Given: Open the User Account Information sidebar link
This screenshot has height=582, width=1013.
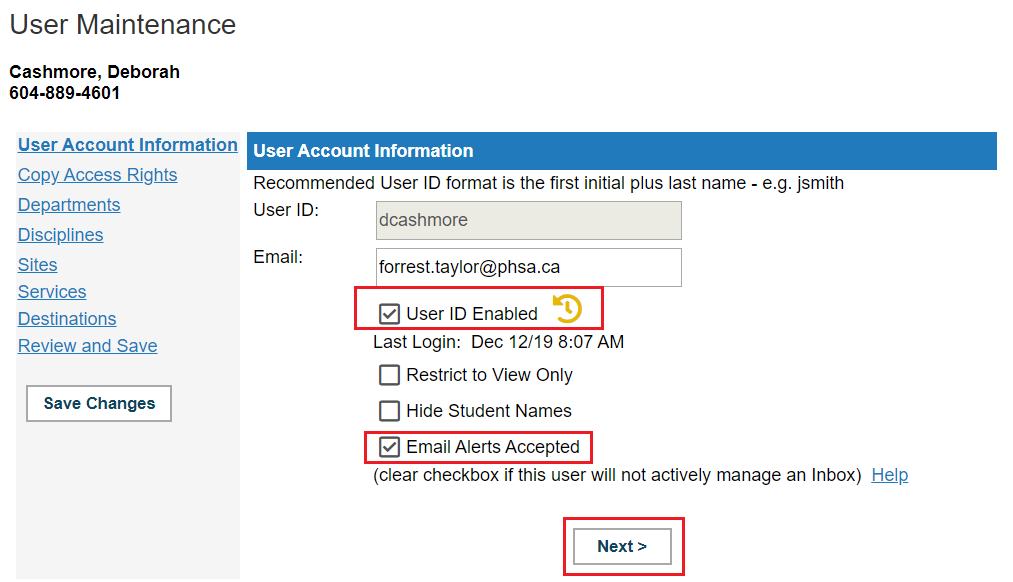Looking at the screenshot, I should (x=127, y=145).
